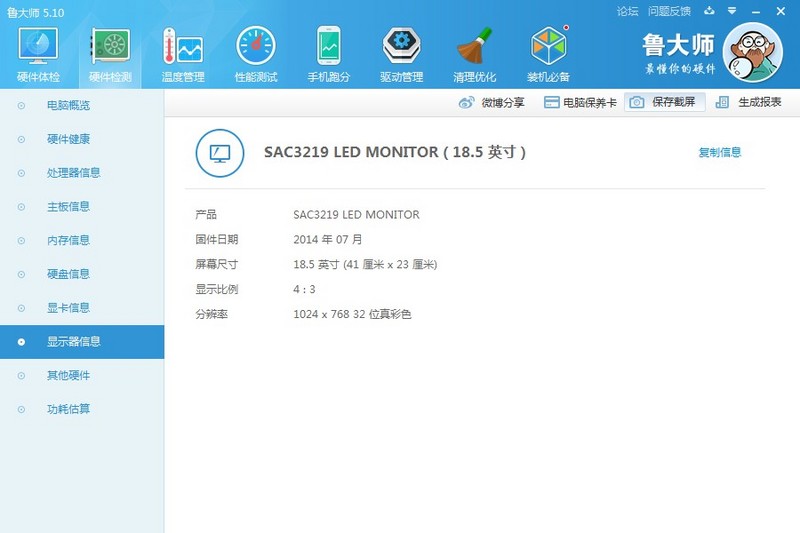Click the camera icon for 保存截屏
Image resolution: width=800 pixels, height=533 pixels.
pos(636,103)
